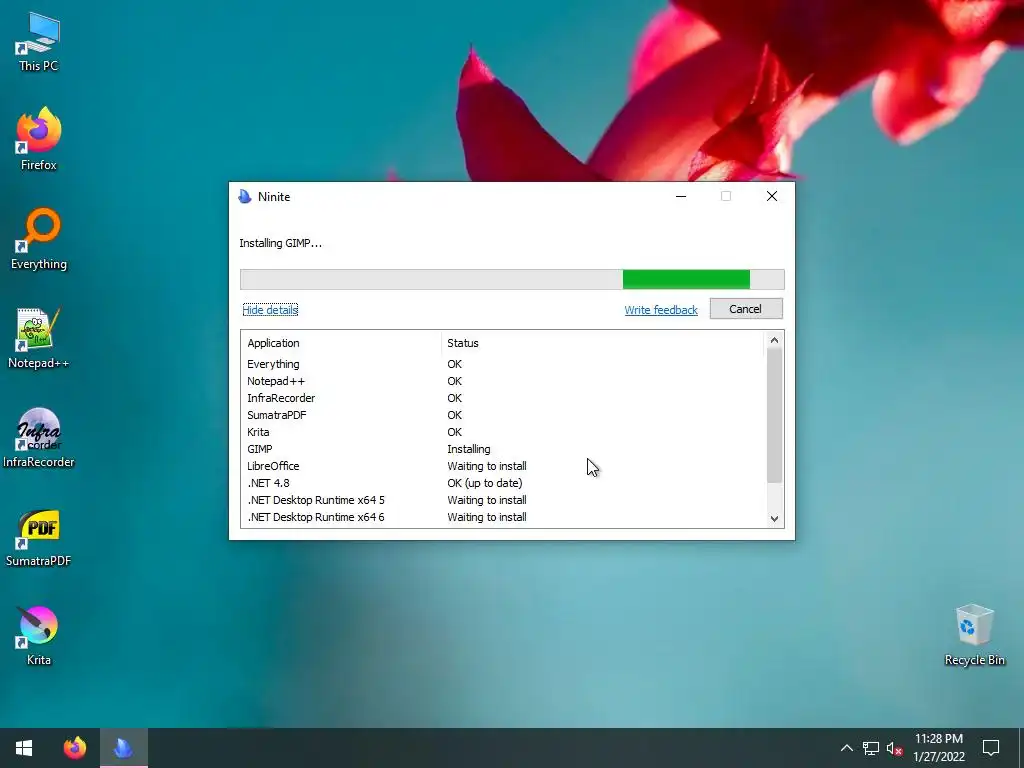Screen dimensions: 1024x768
Task: Open the notification center icon
Action: [991, 748]
